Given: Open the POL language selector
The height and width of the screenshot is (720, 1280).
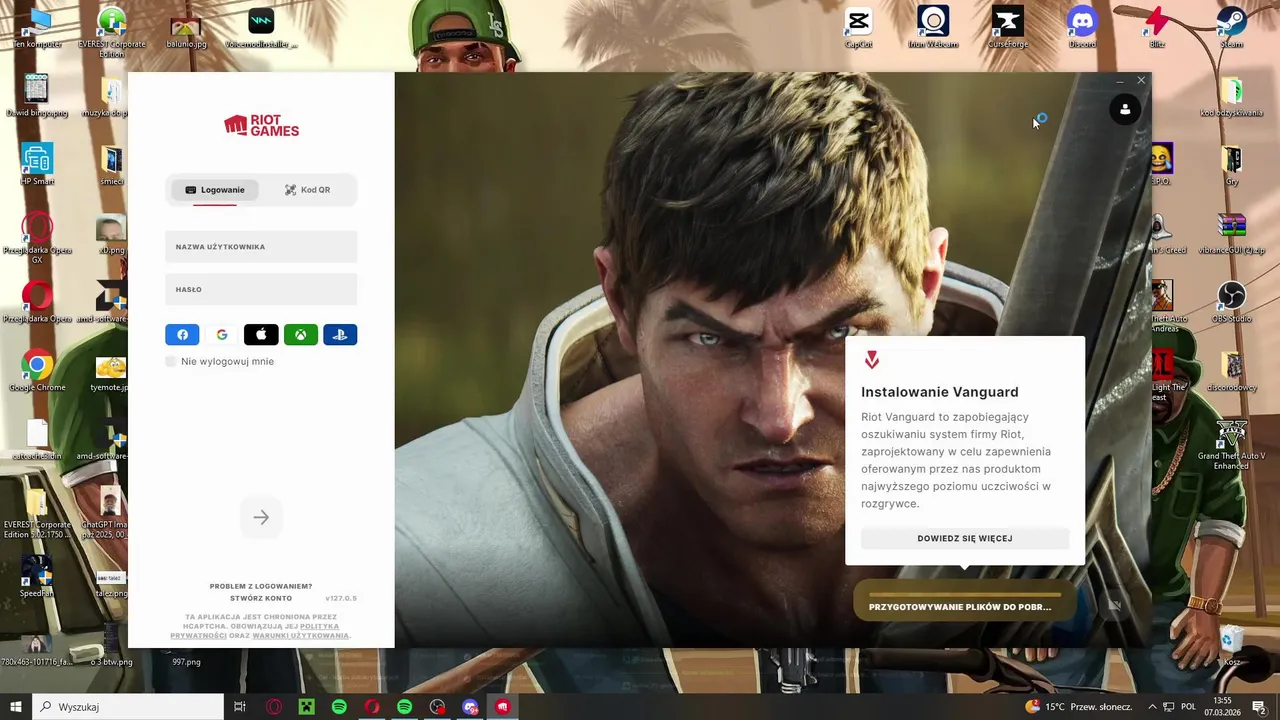Looking at the screenshot, I should pyautogui.click(x=1188, y=707).
